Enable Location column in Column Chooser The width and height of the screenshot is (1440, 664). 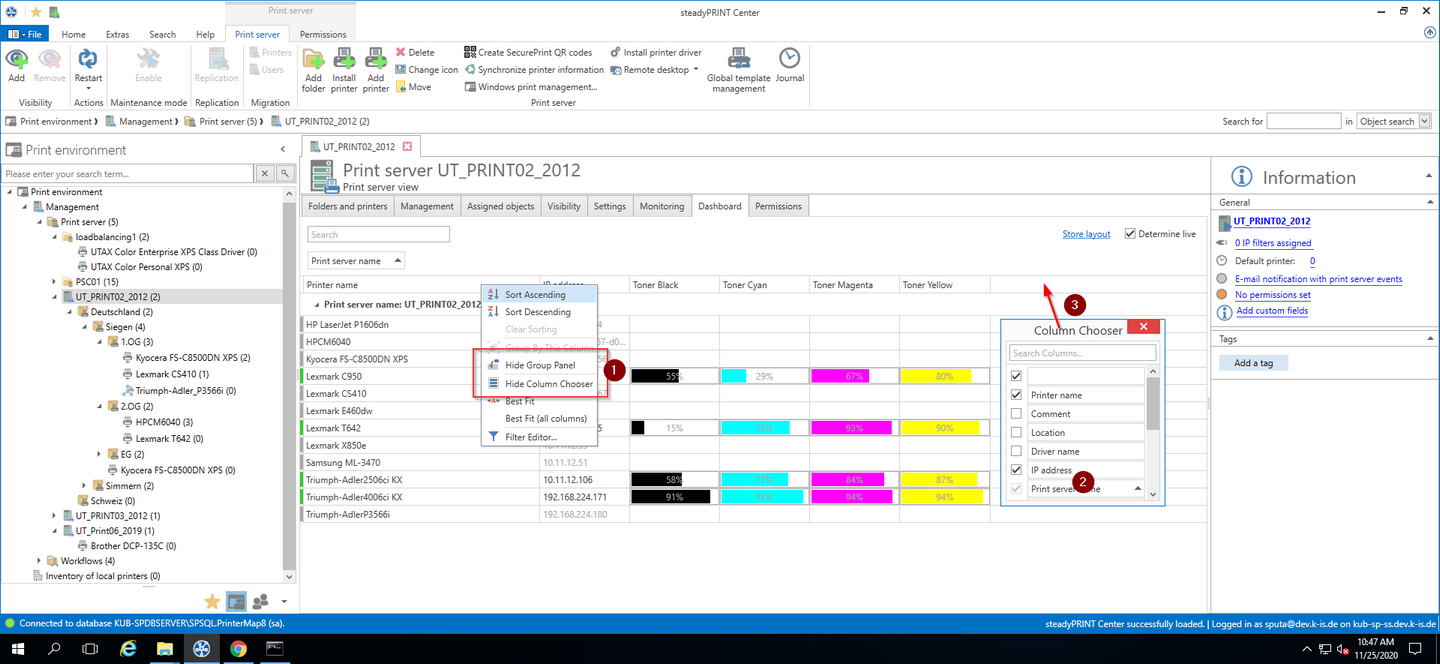tap(1017, 433)
